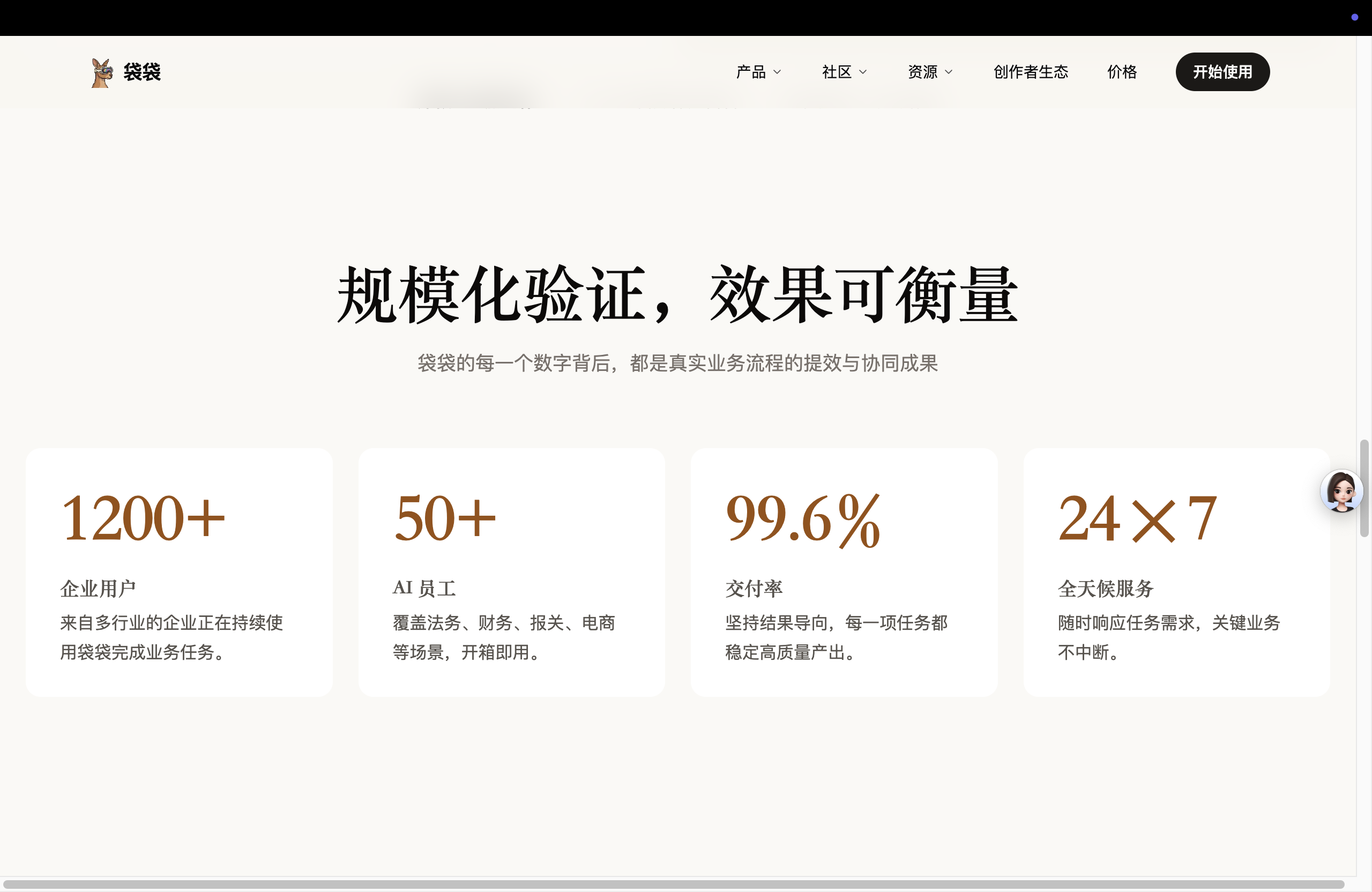The image size is (1372, 892).
Task: Open the assistant avatar chat widget
Action: 1341,491
